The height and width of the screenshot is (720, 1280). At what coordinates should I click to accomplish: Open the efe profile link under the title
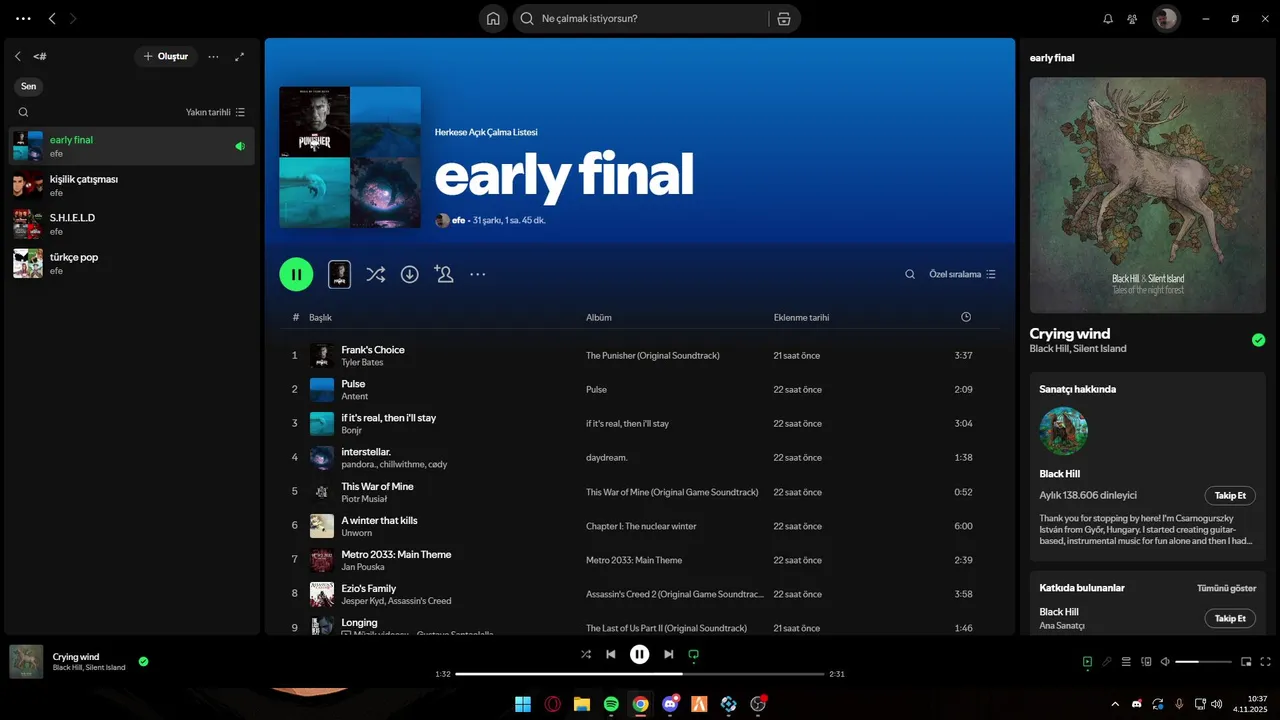click(x=459, y=220)
